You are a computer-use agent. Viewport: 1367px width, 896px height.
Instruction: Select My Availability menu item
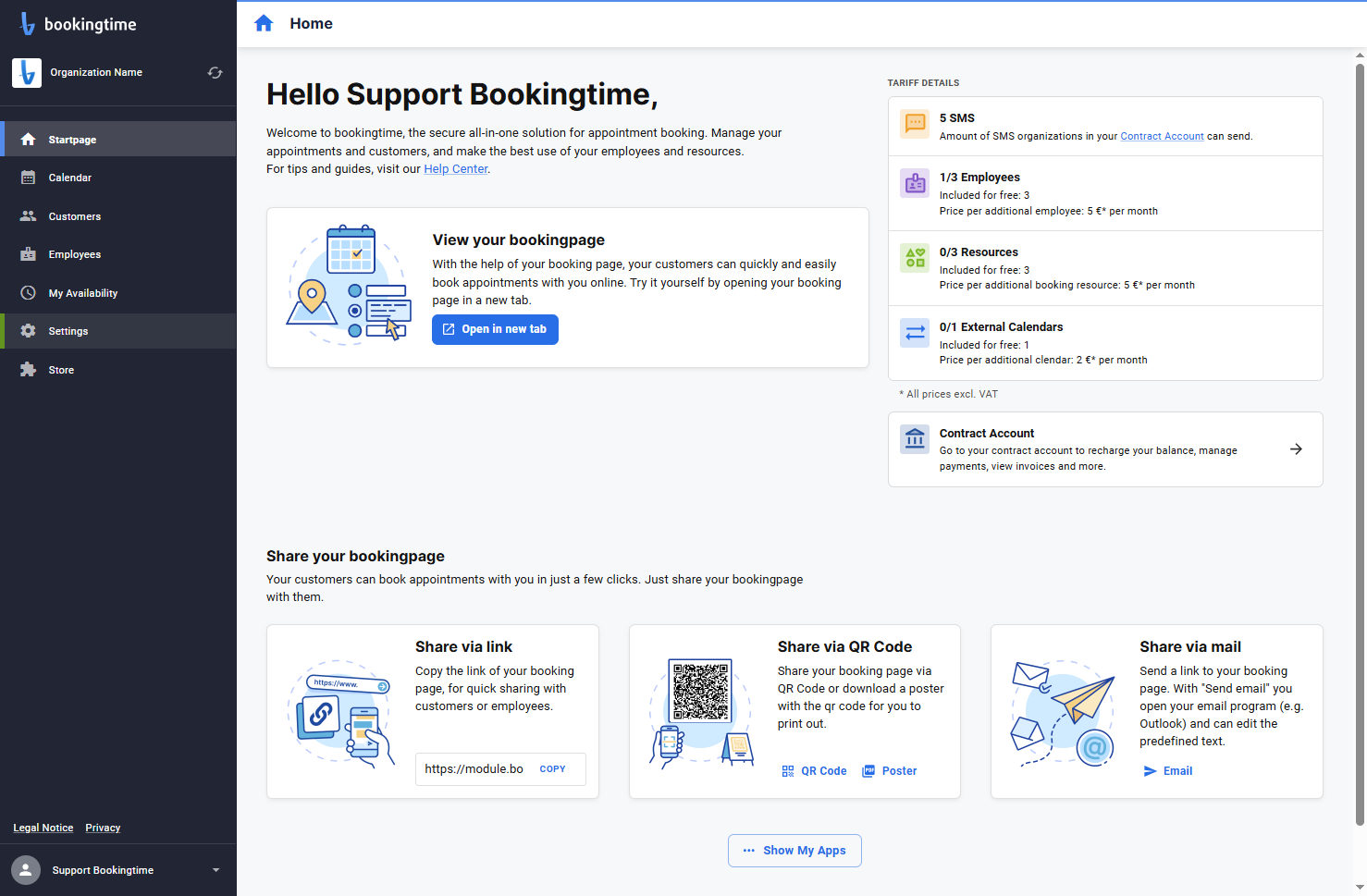118,293
